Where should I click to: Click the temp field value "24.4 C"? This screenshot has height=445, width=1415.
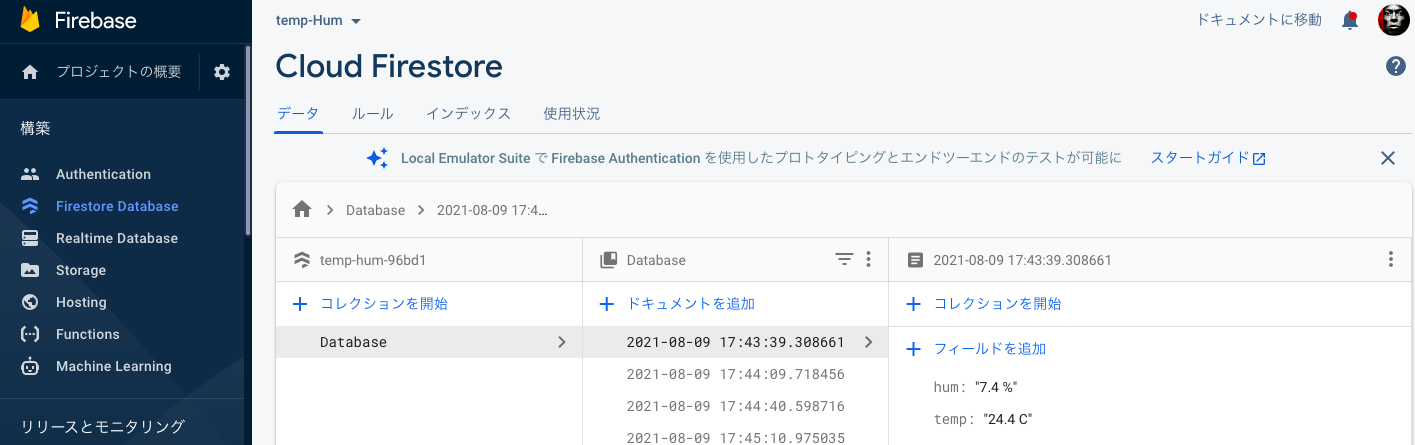pos(1008,419)
